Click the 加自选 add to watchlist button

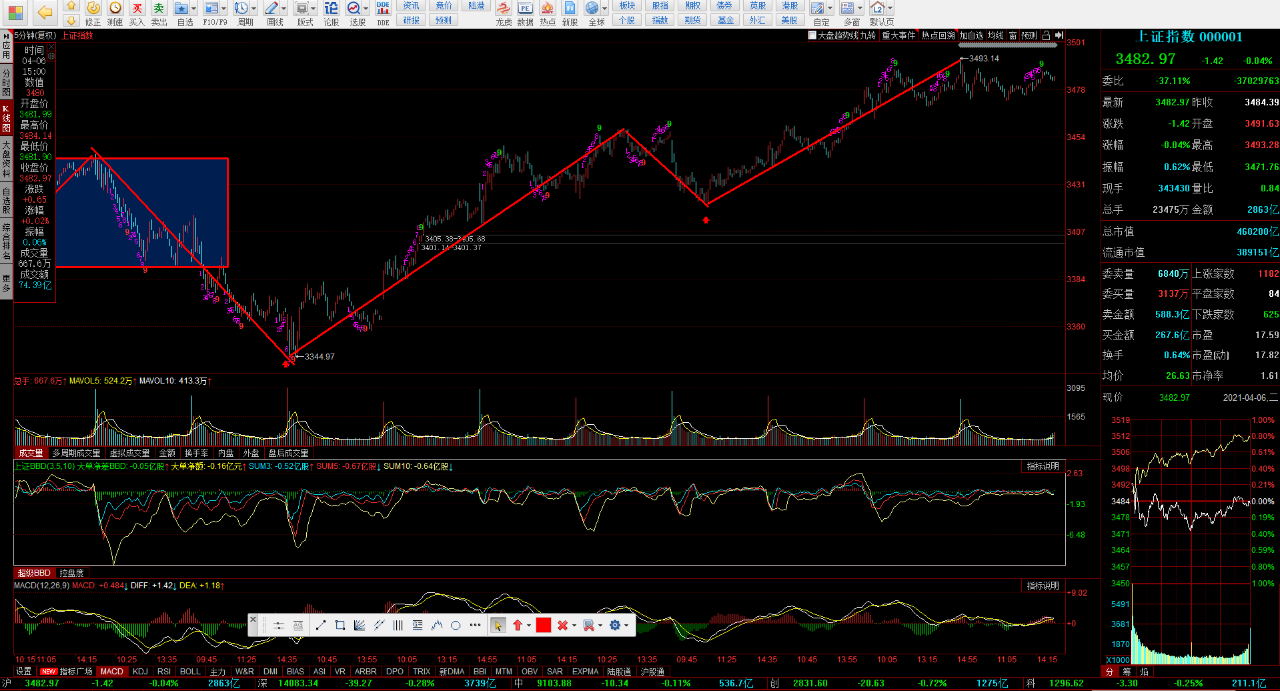[971, 35]
